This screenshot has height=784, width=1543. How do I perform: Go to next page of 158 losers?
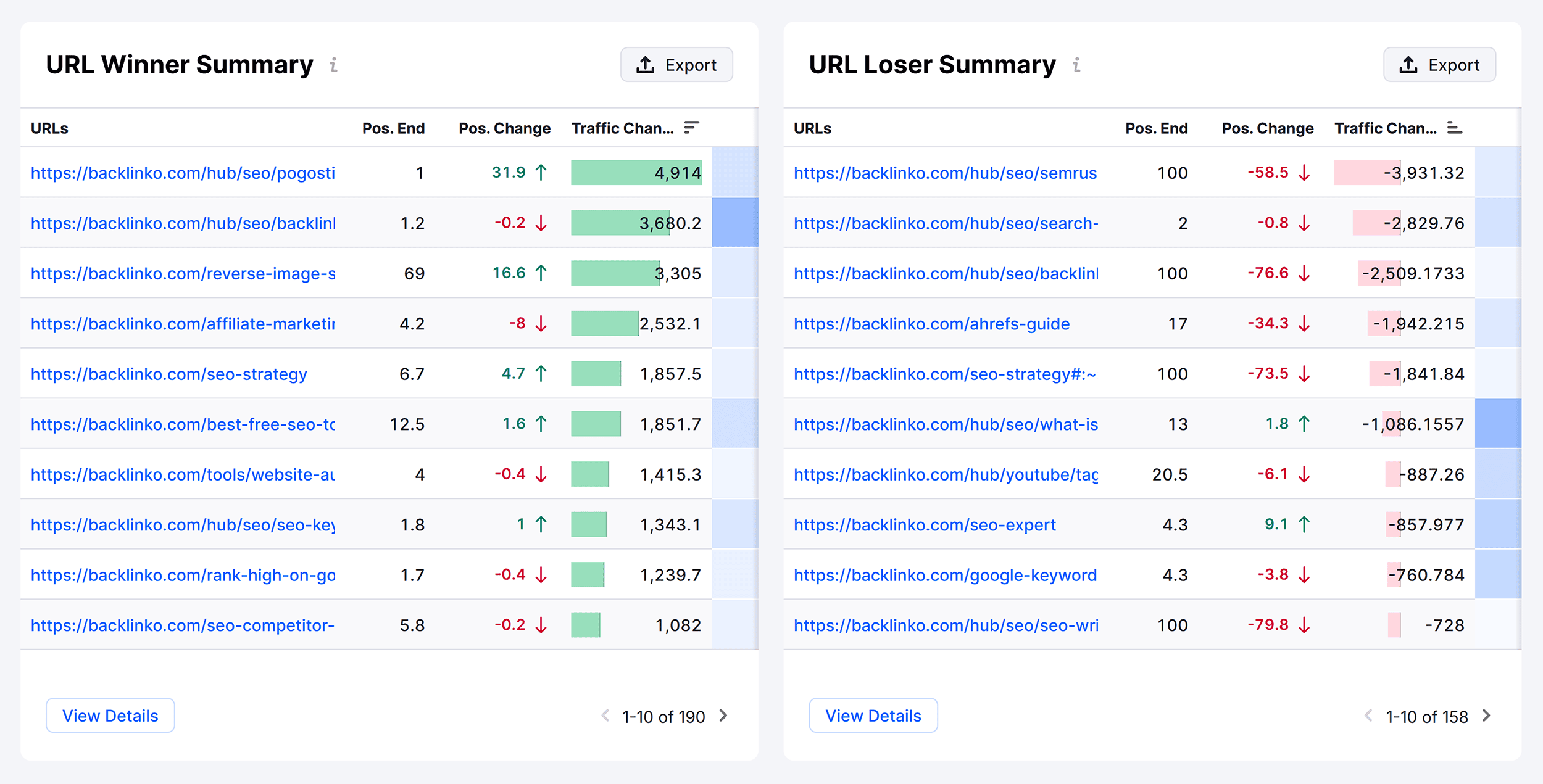1486,716
